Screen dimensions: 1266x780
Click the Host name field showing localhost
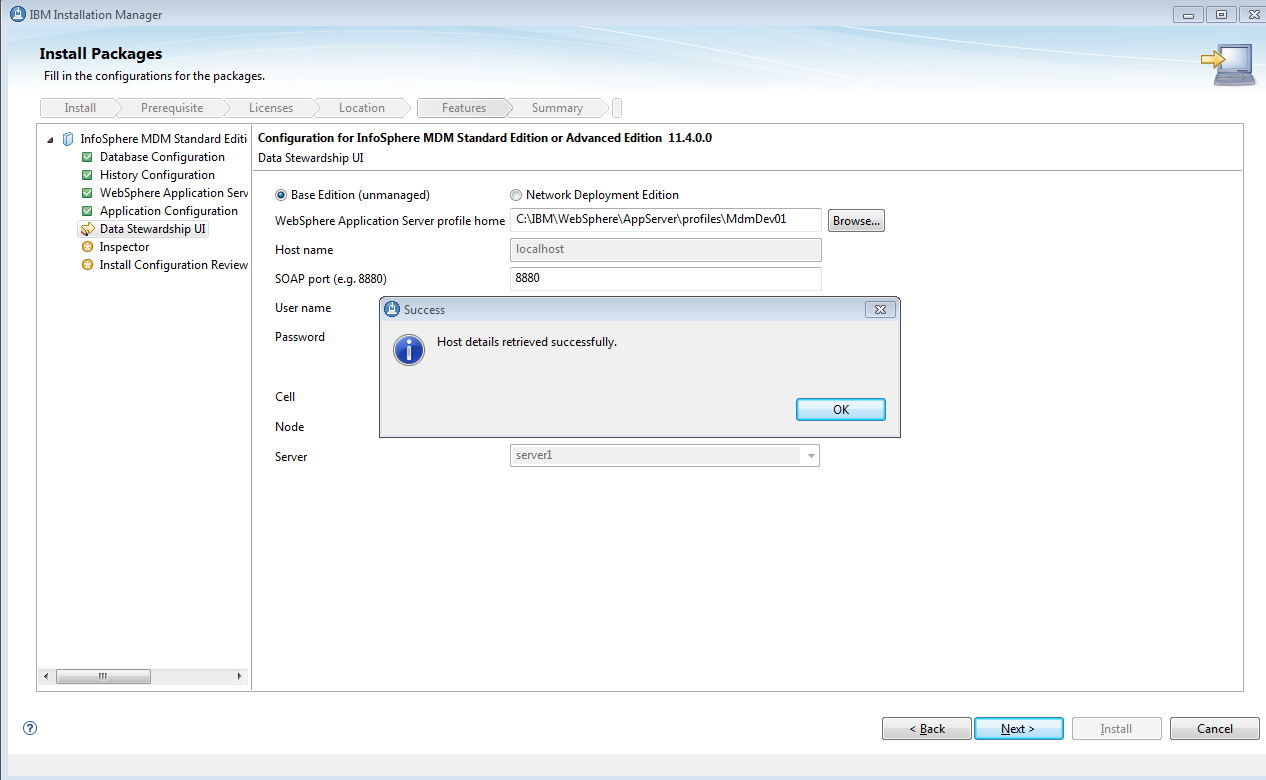666,249
